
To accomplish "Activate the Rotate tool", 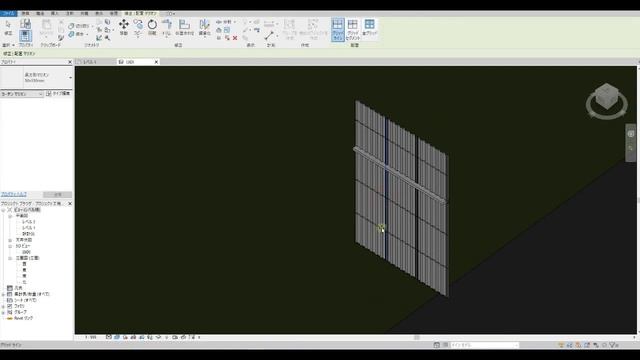I will click(x=152, y=27).
